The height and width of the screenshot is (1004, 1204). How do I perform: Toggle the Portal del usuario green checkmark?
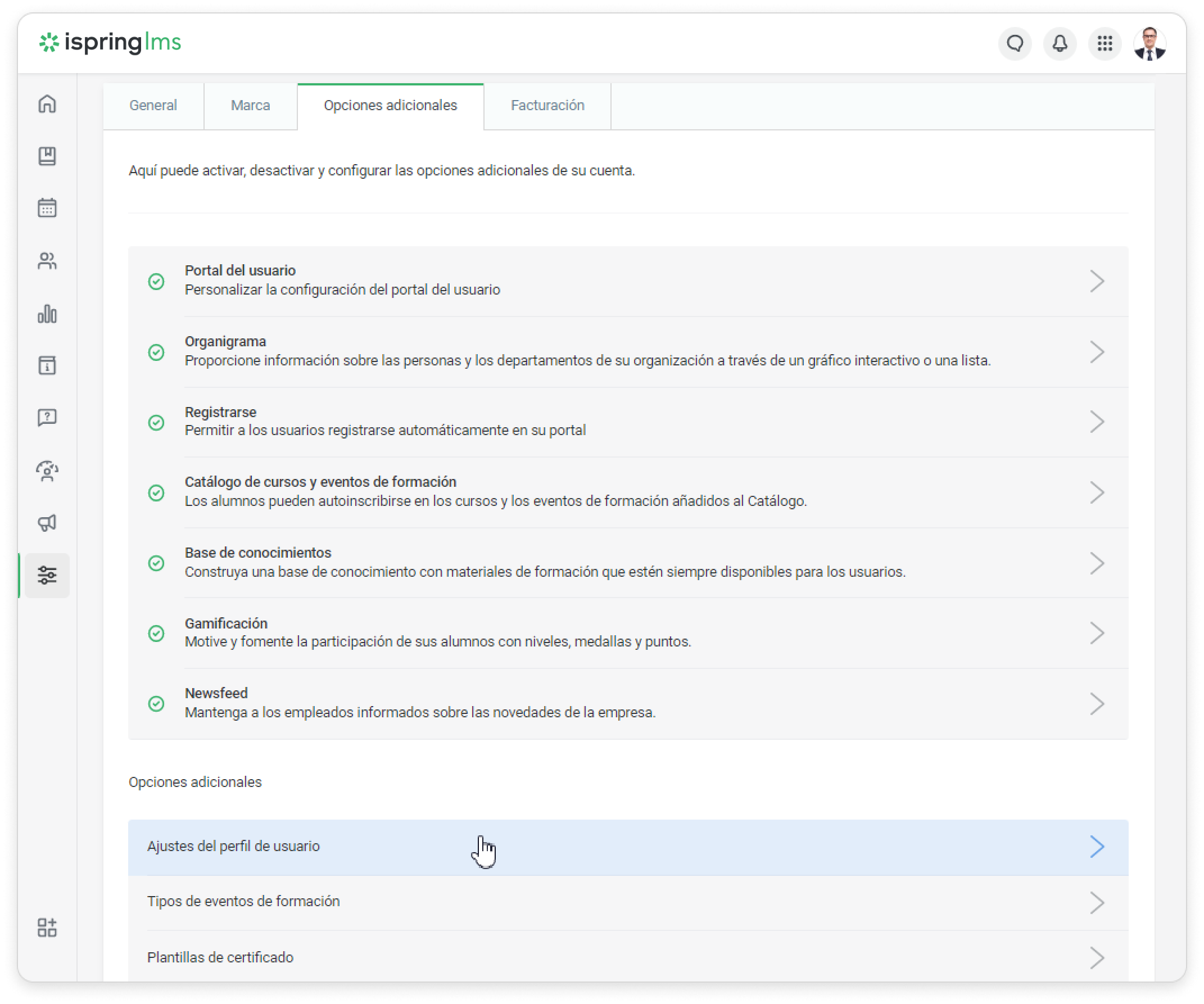coord(156,282)
